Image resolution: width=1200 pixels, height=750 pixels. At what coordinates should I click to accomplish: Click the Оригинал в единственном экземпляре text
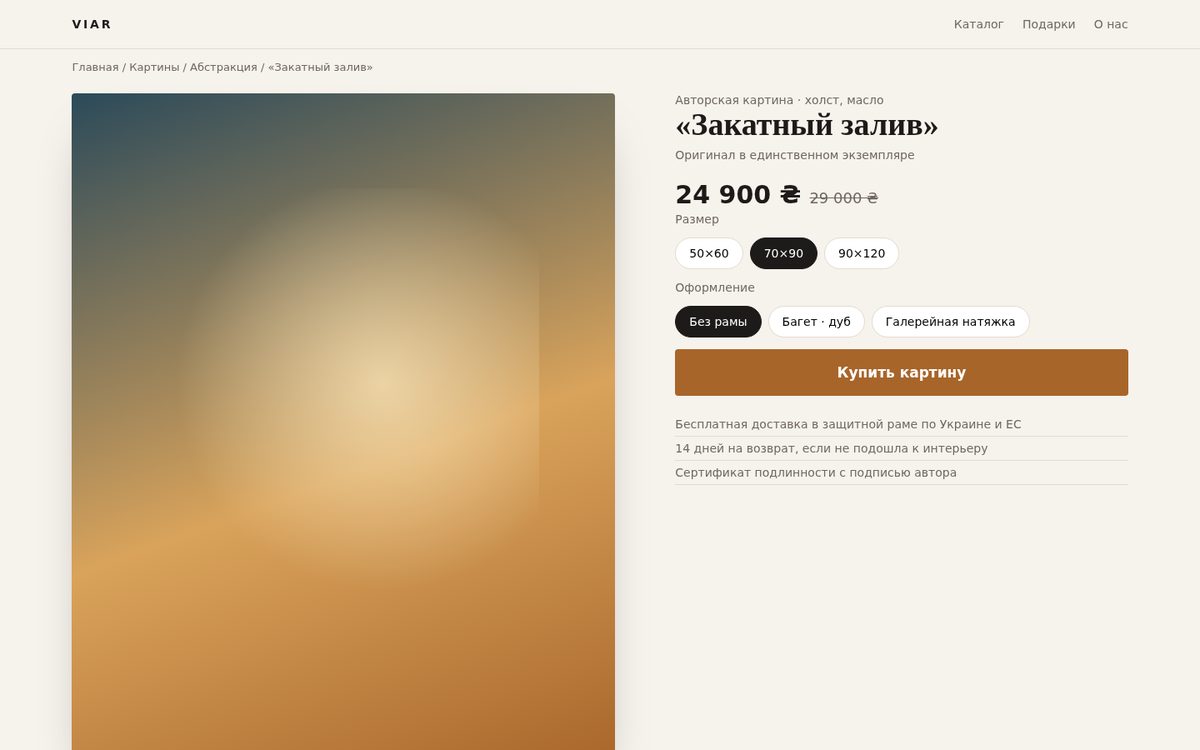tap(794, 155)
